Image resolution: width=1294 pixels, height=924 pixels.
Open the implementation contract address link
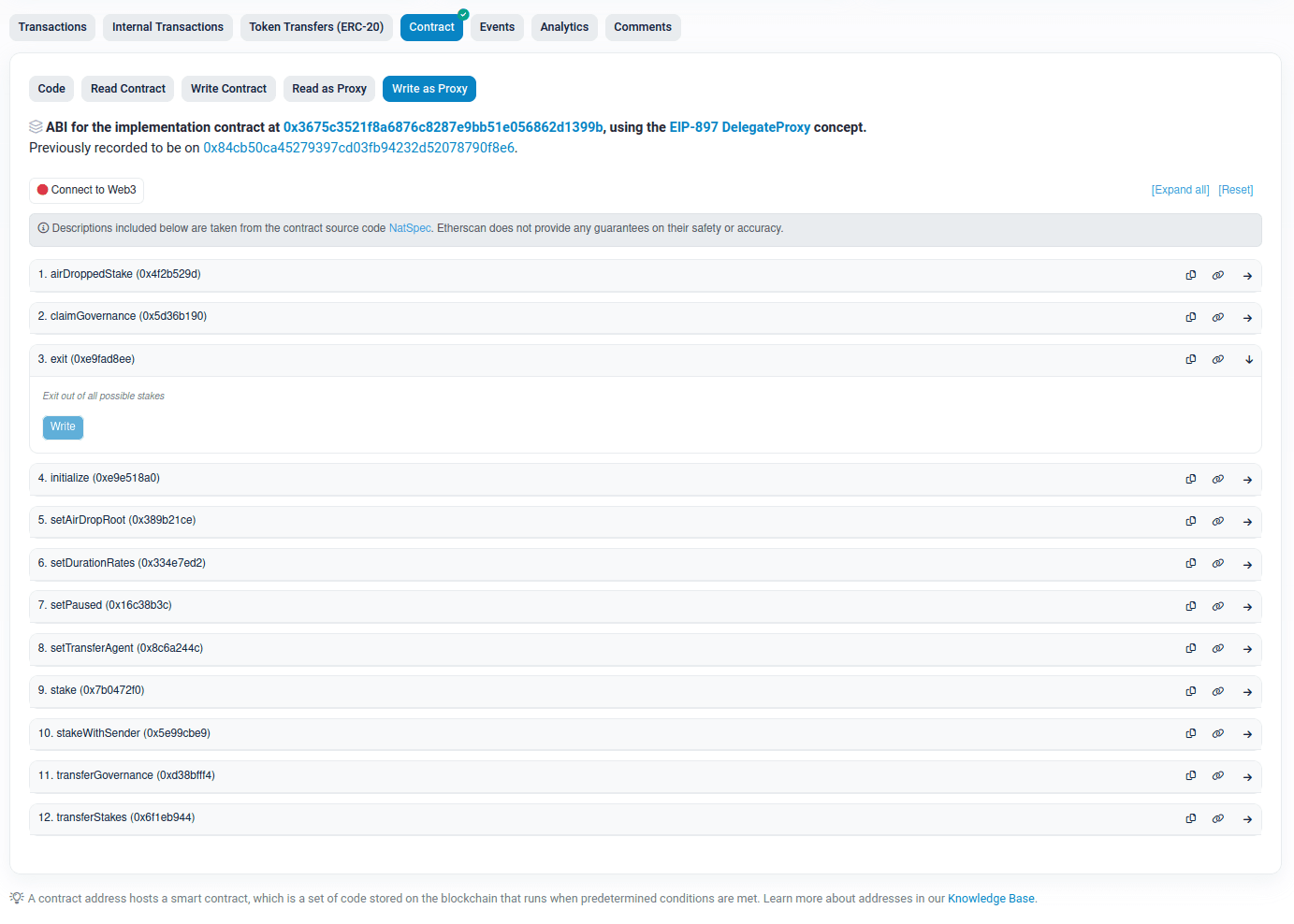coord(443,127)
